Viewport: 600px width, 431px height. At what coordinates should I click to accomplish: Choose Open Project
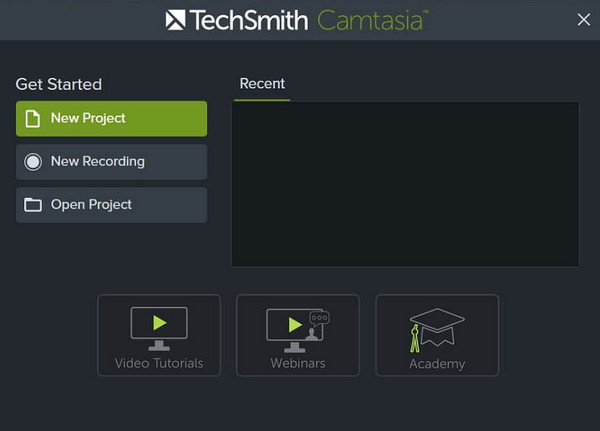pos(111,205)
